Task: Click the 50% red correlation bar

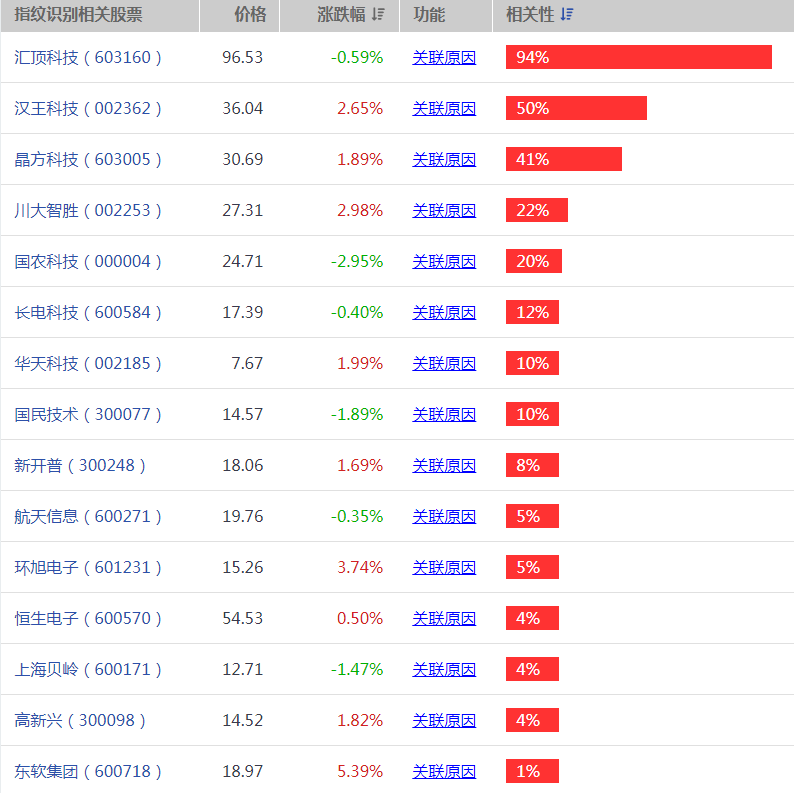Action: (x=576, y=109)
